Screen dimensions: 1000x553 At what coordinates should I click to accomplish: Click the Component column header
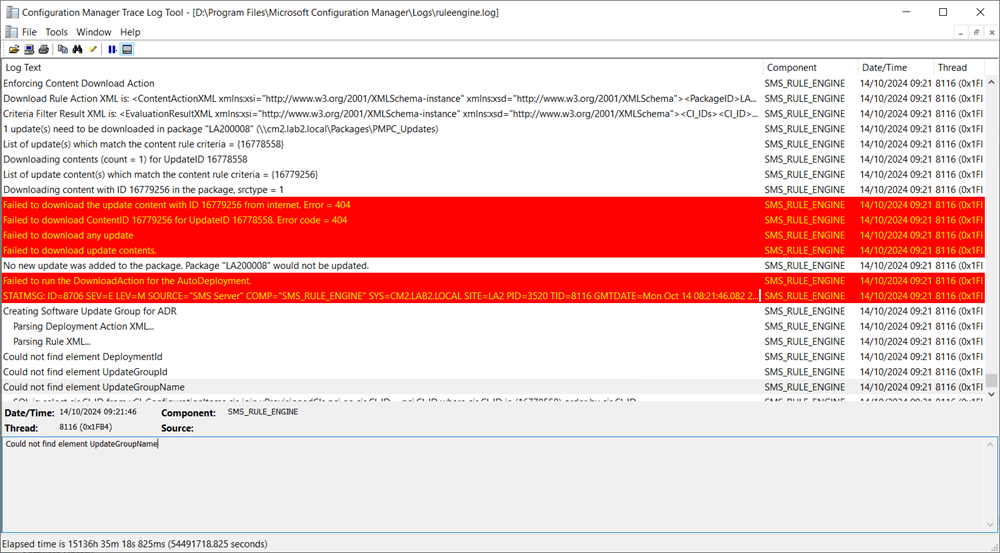coord(810,68)
